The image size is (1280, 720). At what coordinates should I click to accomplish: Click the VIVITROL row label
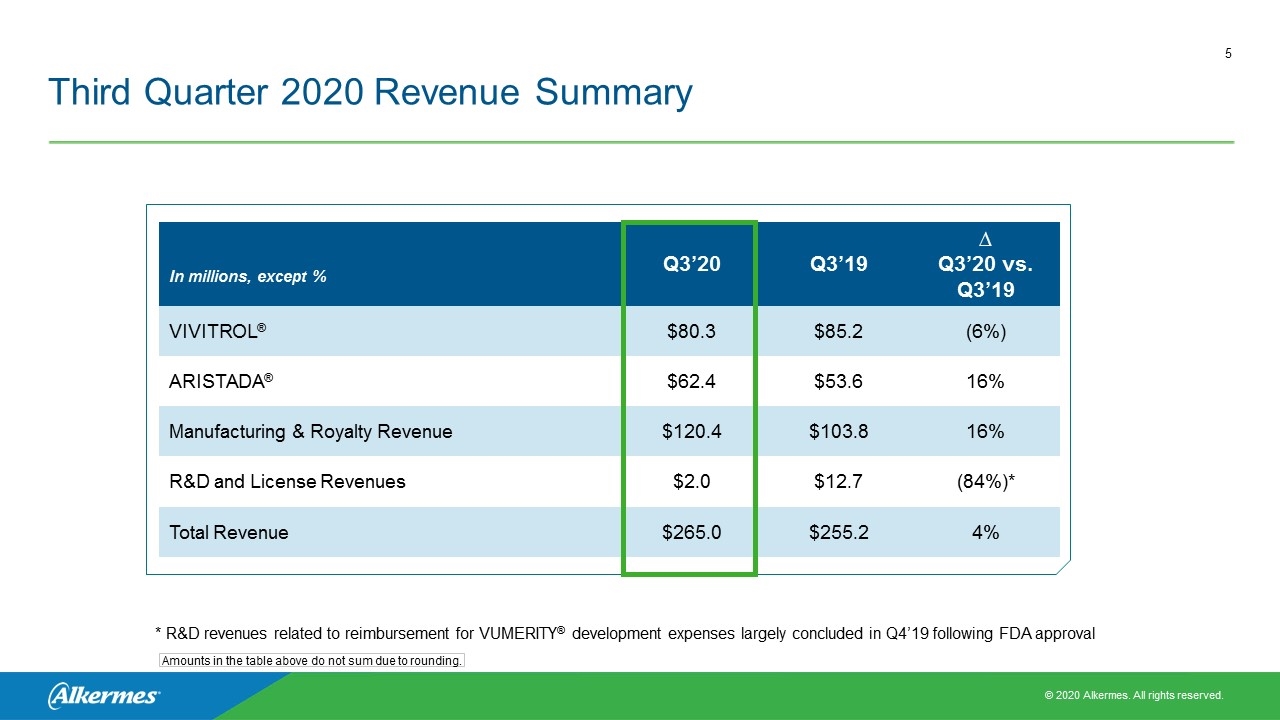[x=217, y=331]
